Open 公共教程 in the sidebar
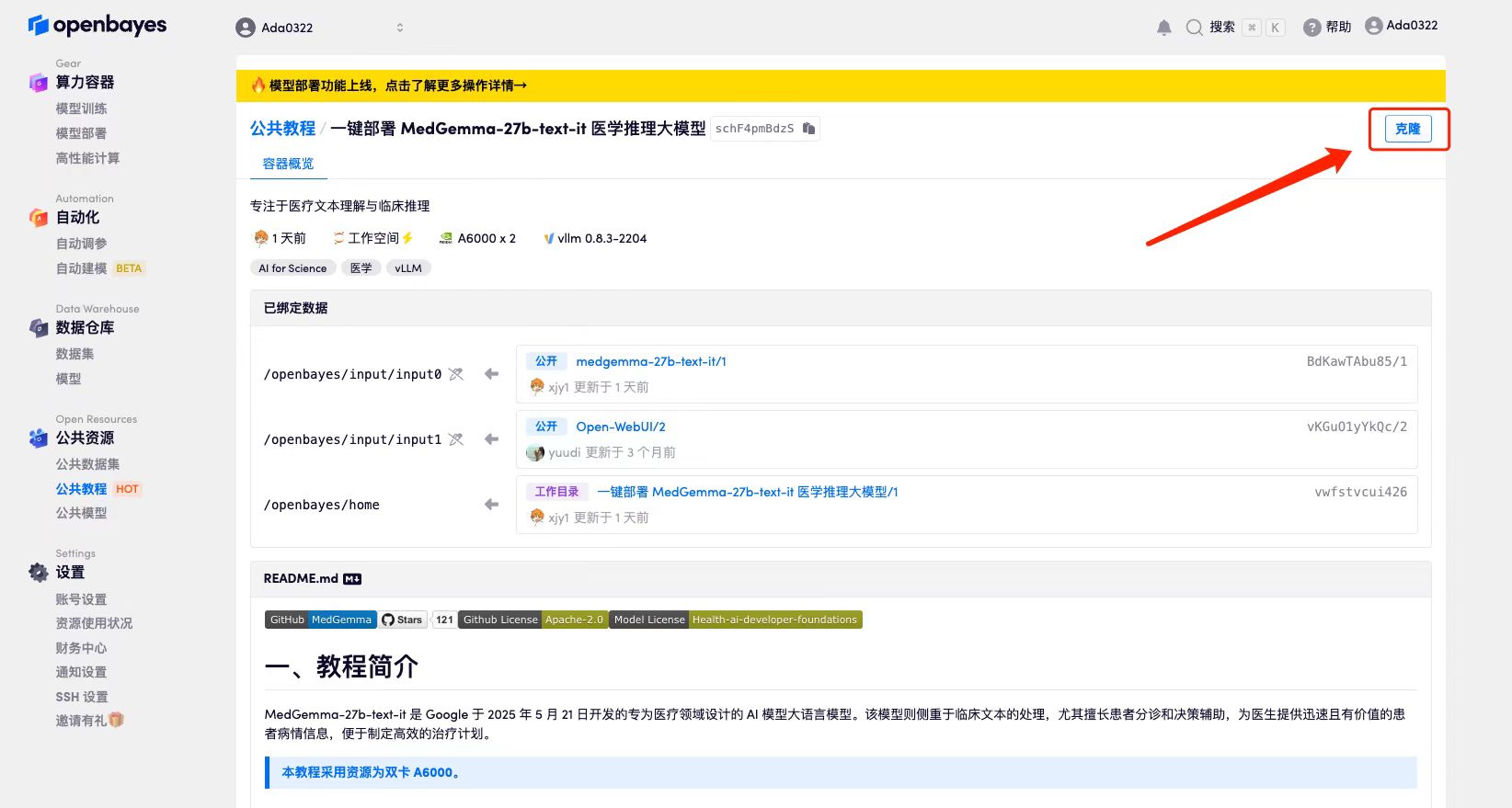This screenshot has height=808, width=1512. [81, 489]
